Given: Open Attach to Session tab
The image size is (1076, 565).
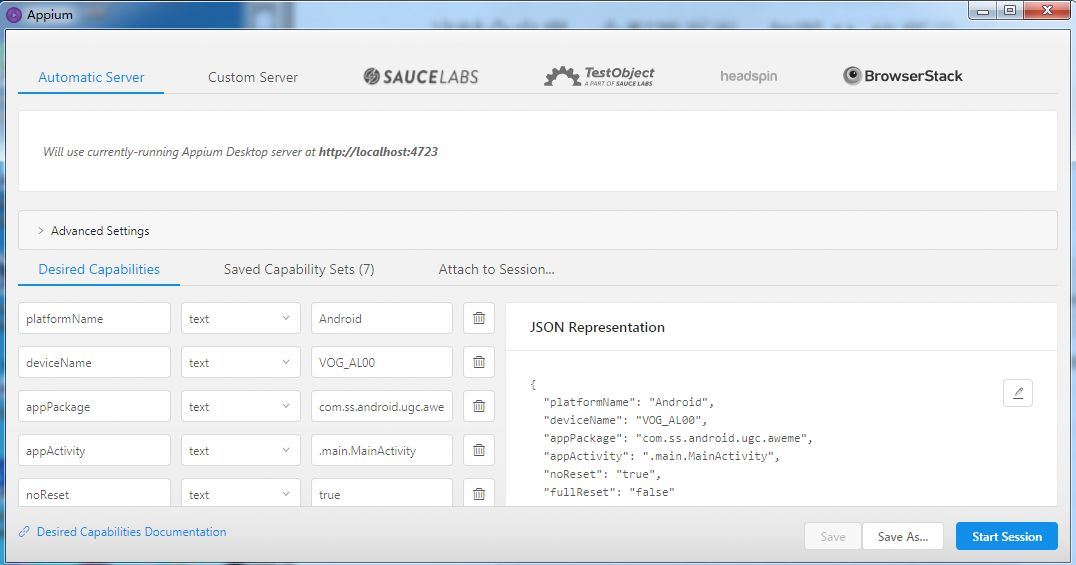Looking at the screenshot, I should [x=497, y=270].
